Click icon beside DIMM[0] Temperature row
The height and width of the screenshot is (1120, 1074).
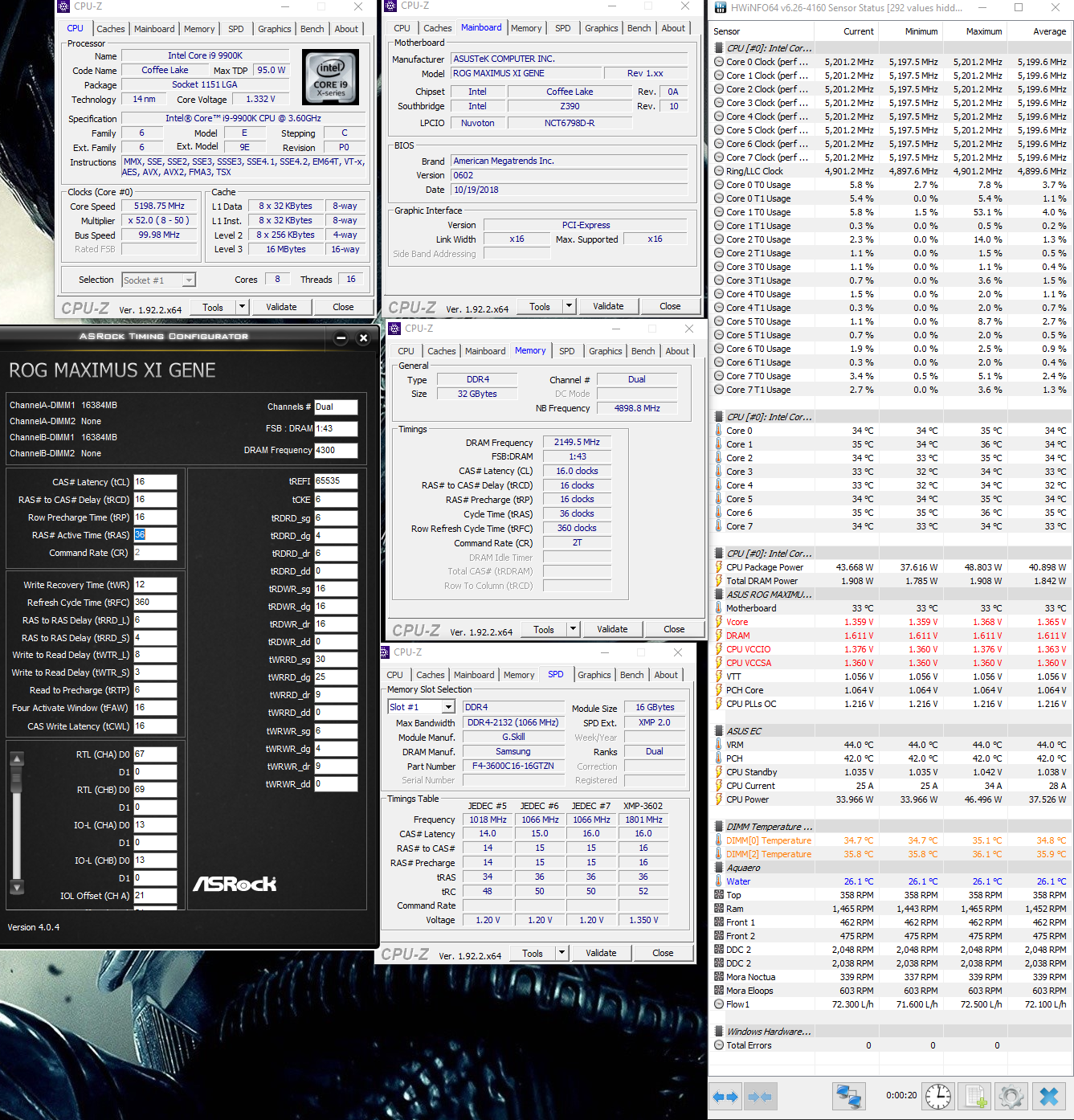coord(719,840)
